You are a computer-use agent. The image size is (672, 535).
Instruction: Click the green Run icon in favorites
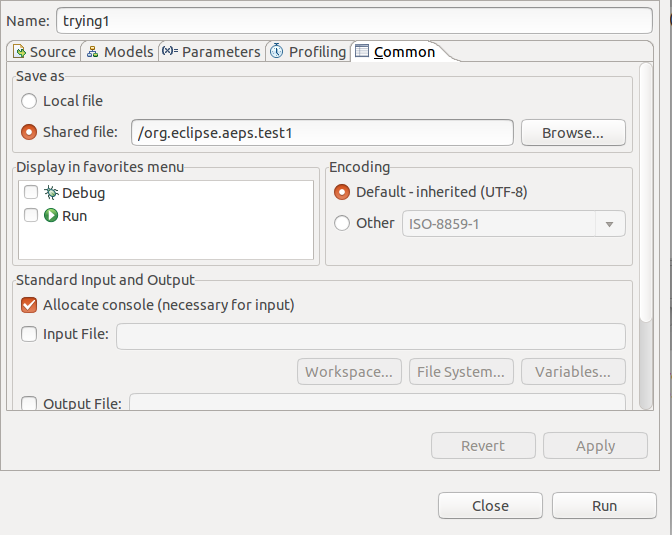tap(51, 215)
